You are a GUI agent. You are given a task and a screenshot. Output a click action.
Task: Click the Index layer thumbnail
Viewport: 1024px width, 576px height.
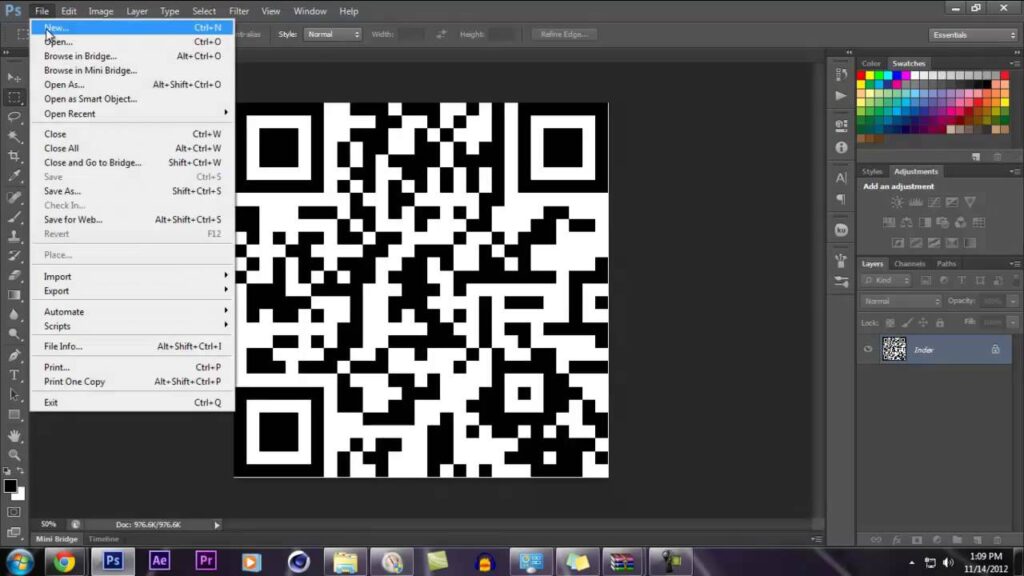pyautogui.click(x=894, y=349)
